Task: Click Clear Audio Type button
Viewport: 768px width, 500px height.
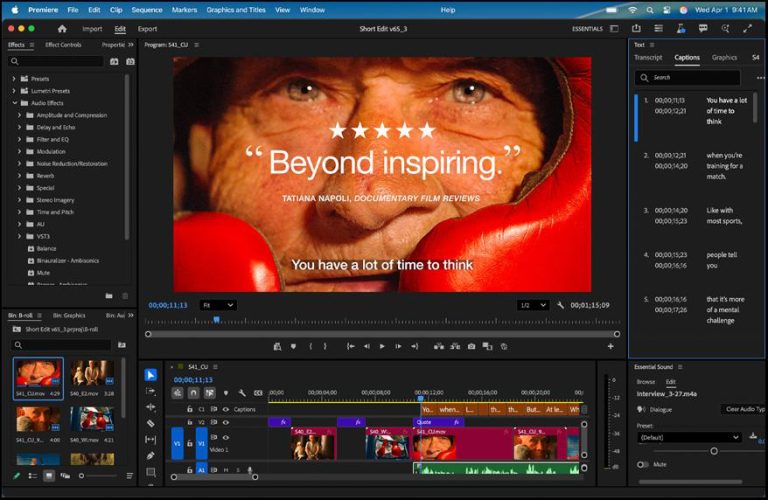Action: (x=744, y=409)
